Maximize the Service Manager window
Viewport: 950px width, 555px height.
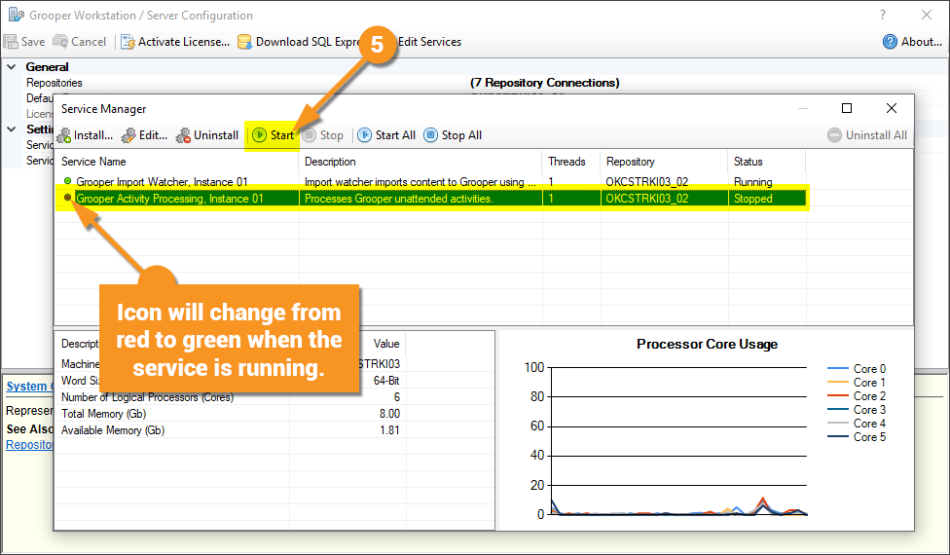pos(847,108)
